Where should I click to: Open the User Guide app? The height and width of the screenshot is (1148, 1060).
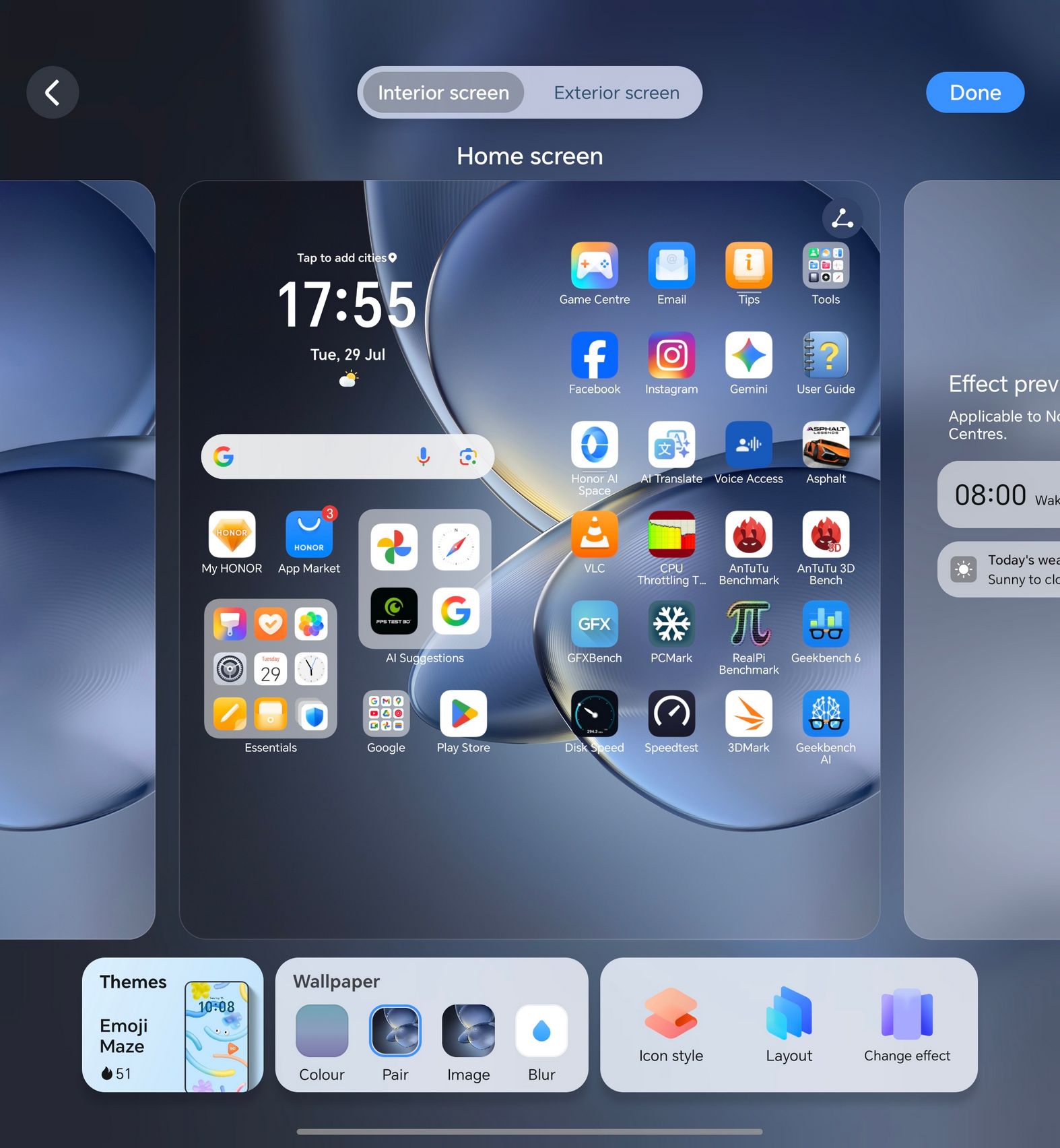click(x=826, y=355)
